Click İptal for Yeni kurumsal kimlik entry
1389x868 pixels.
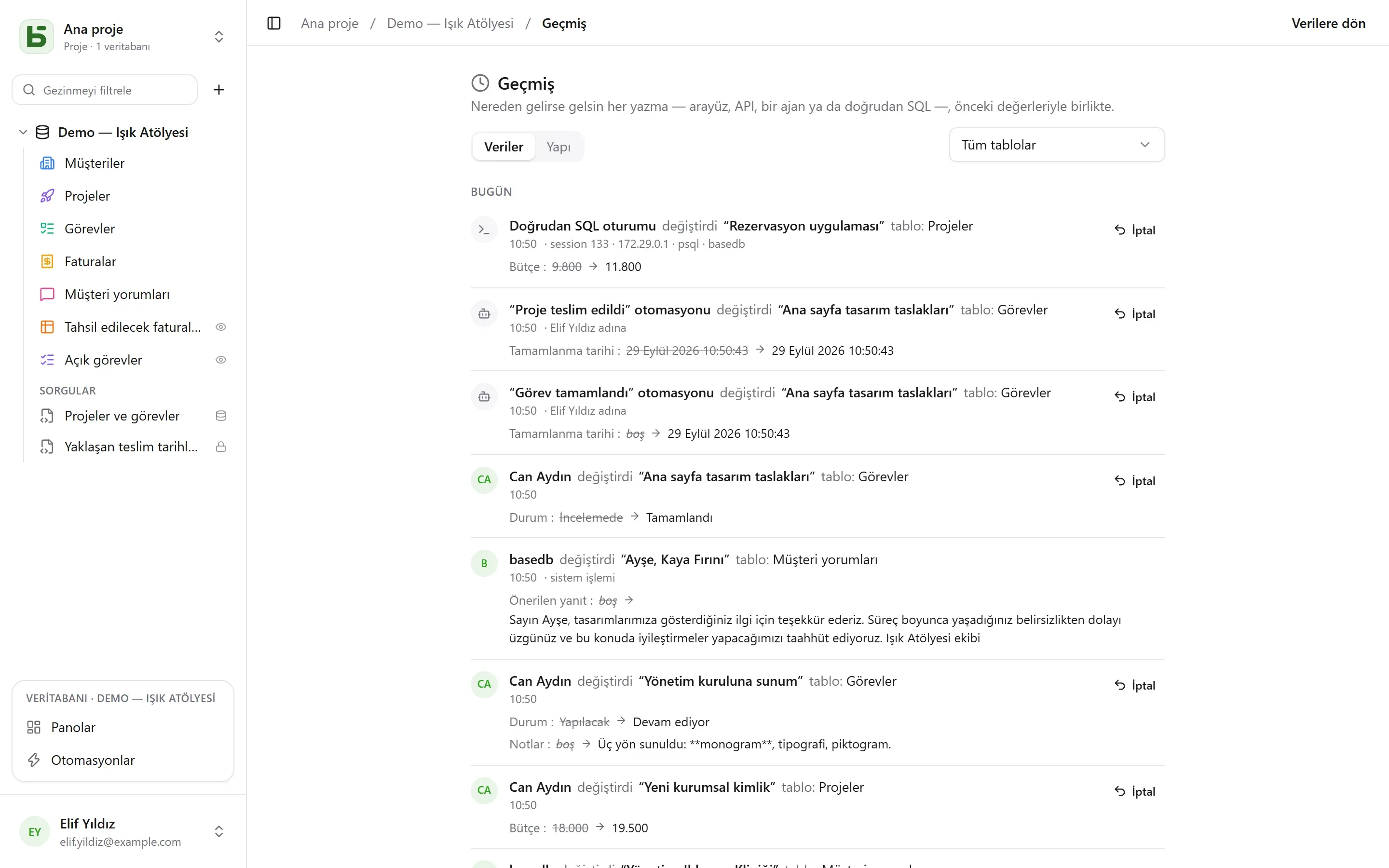(x=1135, y=791)
